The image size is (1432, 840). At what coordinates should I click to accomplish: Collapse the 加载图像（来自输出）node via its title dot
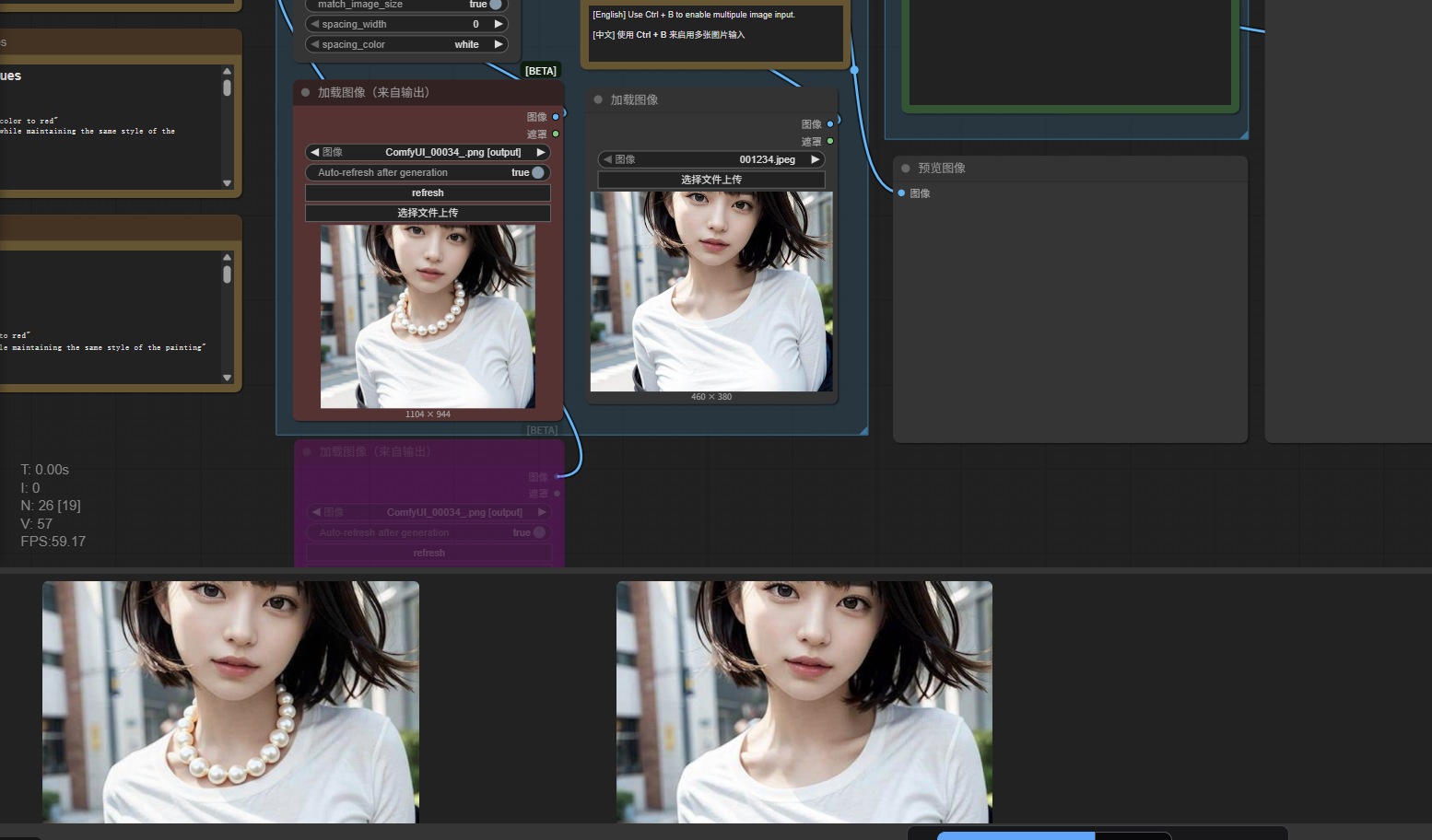pyautogui.click(x=306, y=92)
